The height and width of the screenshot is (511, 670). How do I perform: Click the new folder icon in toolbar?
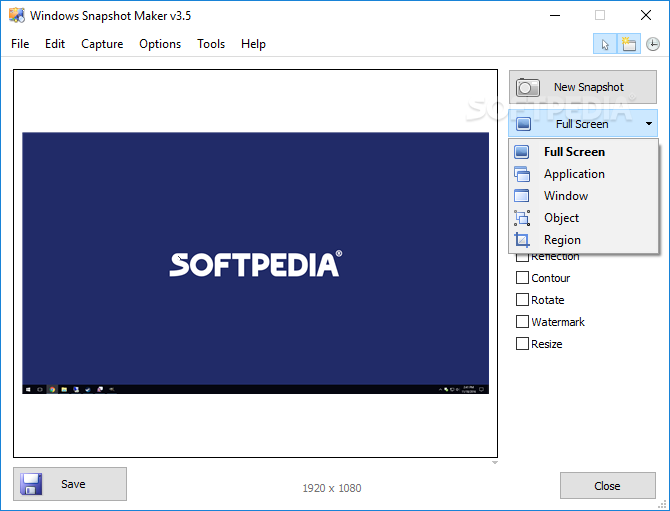(x=629, y=44)
